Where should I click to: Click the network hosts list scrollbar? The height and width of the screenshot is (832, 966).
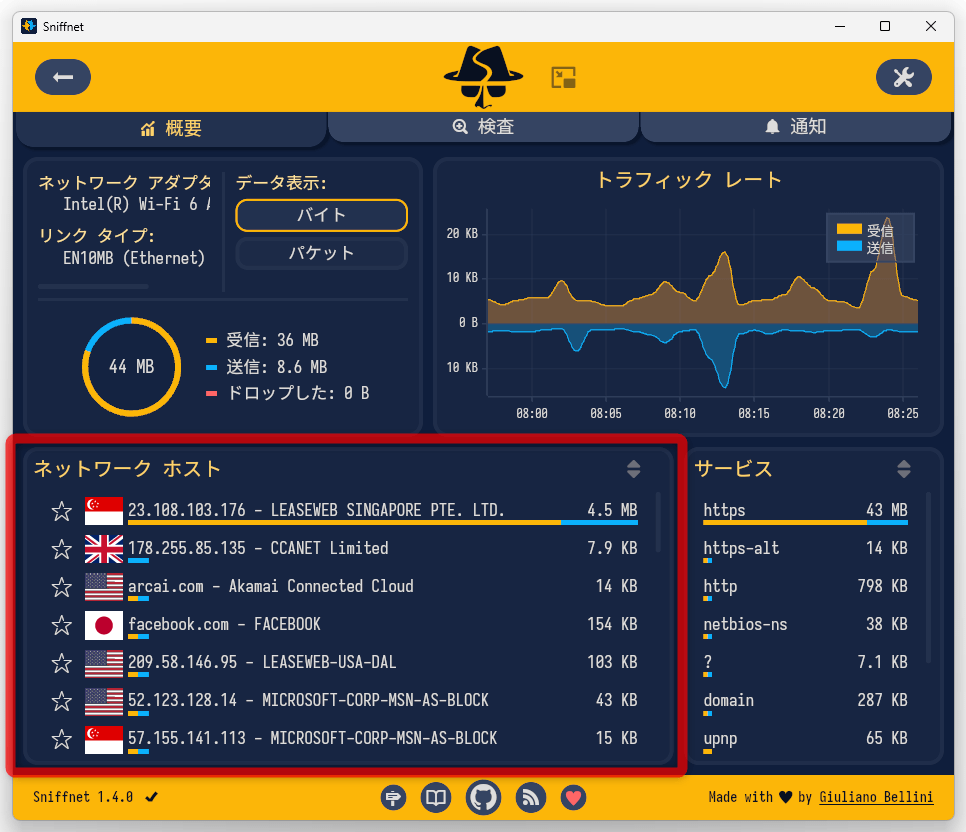[658, 523]
